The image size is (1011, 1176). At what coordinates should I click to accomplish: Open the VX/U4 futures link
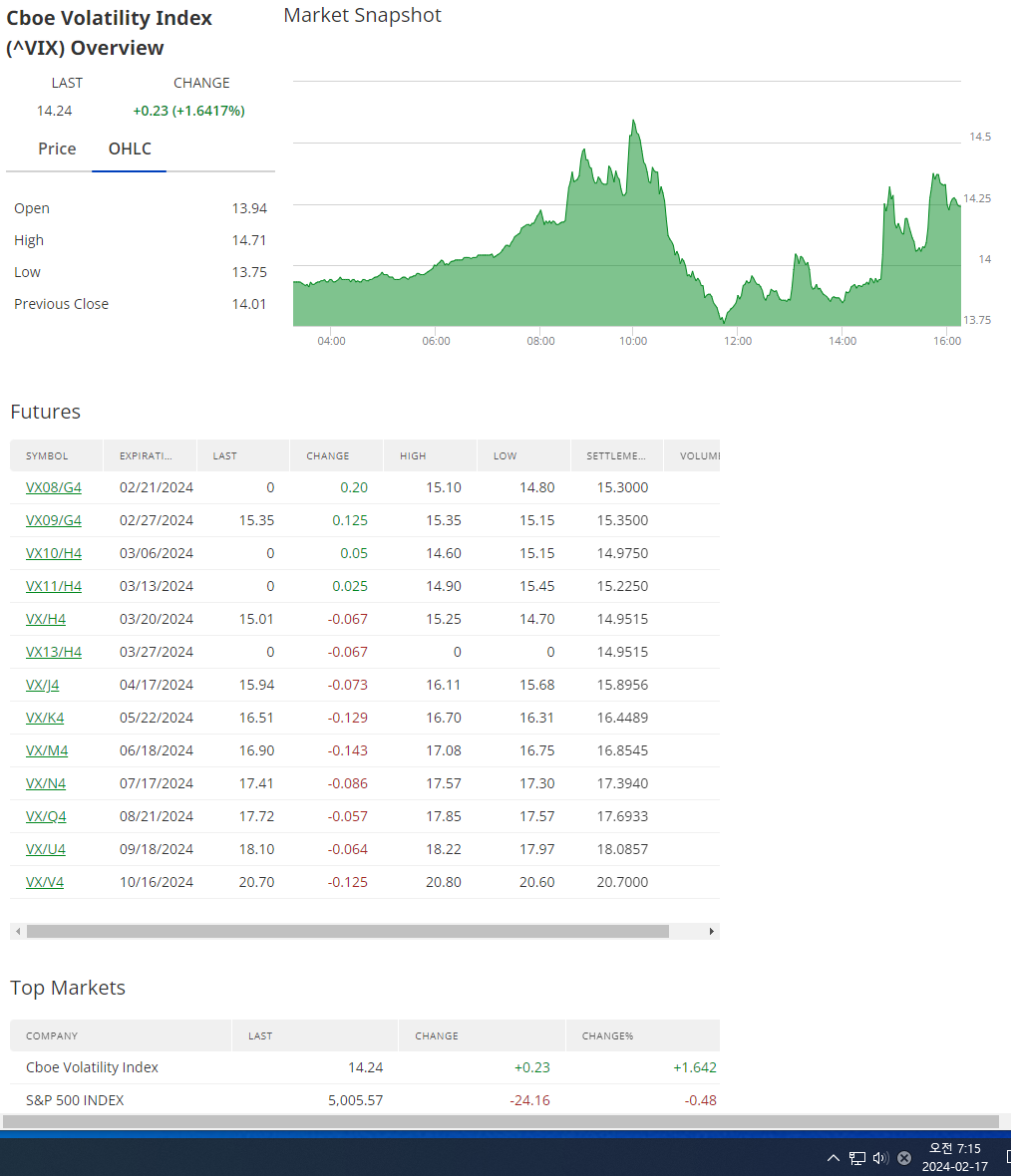(46, 850)
